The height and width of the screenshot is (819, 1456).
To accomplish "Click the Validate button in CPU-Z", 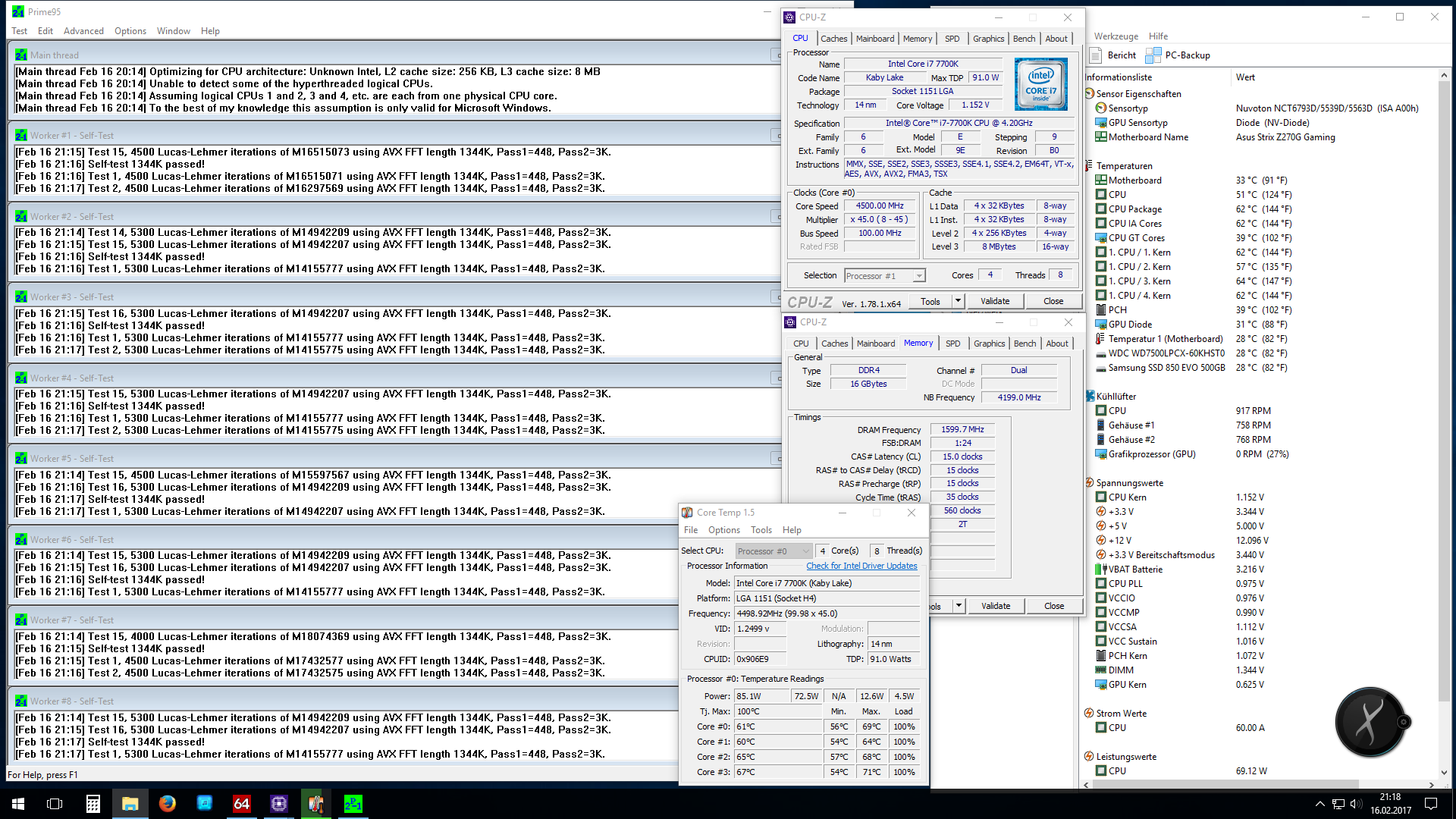I will (x=994, y=301).
